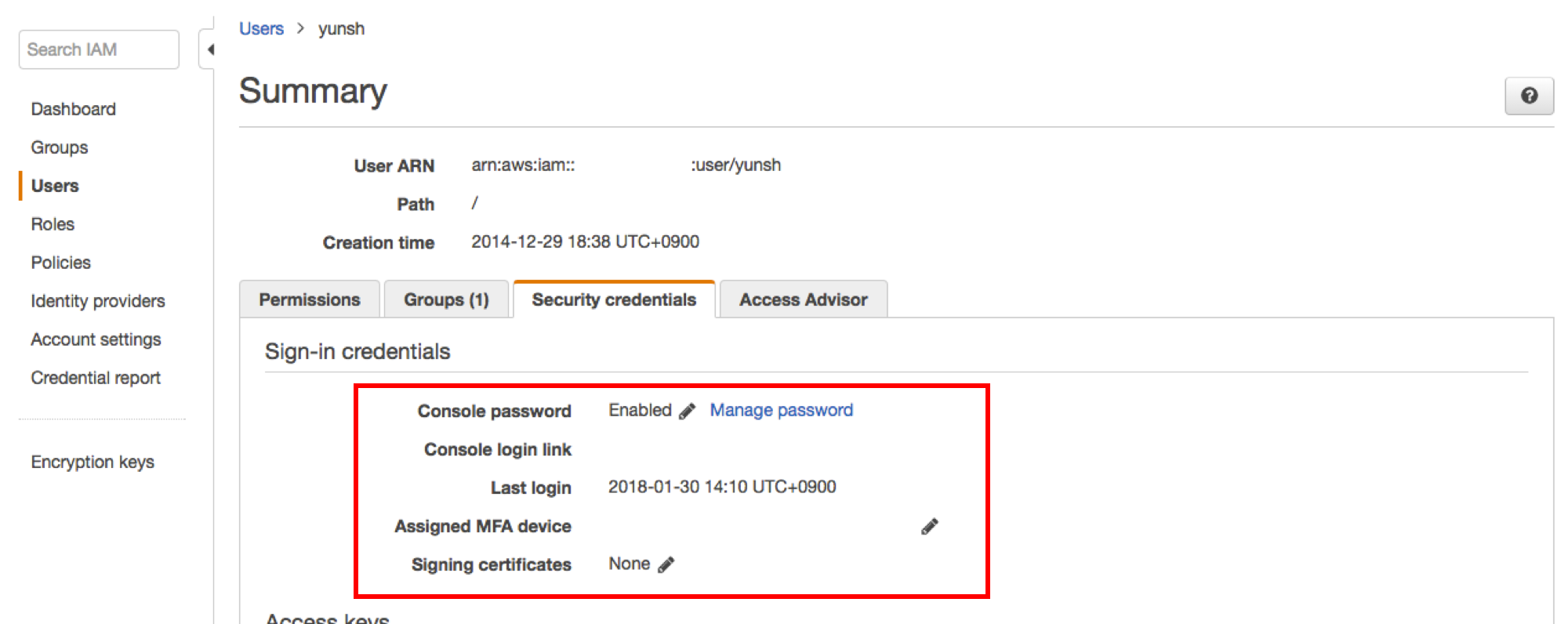
Task: Select the Security credentials tab
Action: (x=614, y=299)
